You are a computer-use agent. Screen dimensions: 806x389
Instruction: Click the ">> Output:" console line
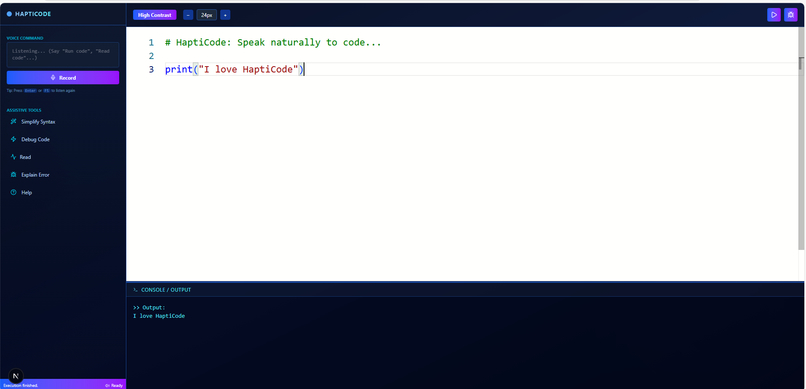point(149,308)
